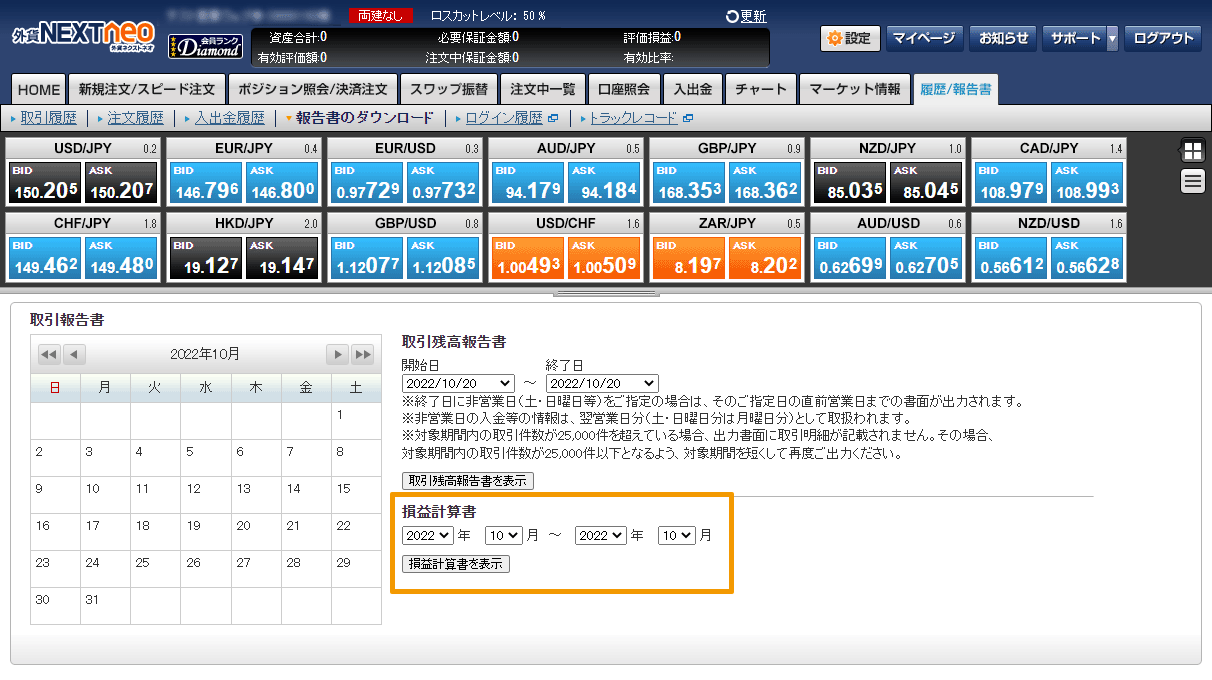Image resolution: width=1212 pixels, height=680 pixels.
Task: Open settings with the 設定 gear button
Action: [849, 39]
